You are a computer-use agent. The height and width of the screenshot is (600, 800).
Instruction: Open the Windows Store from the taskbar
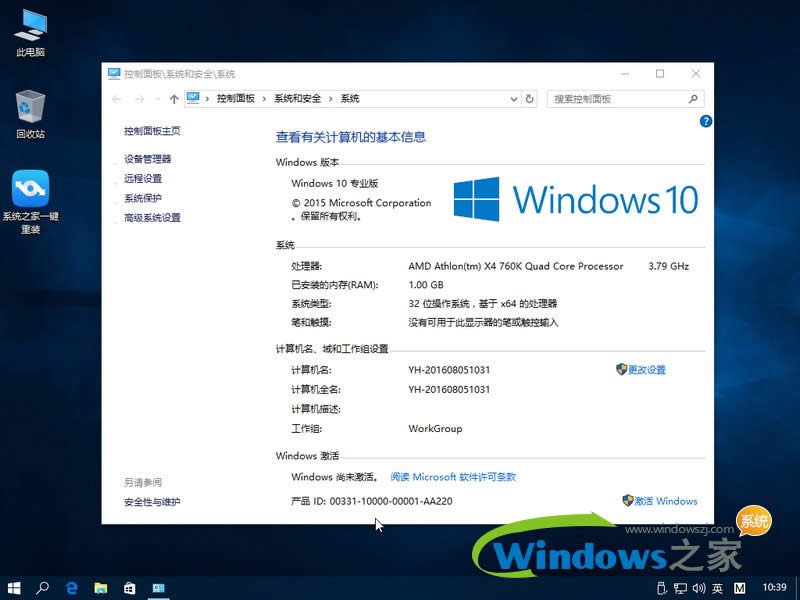[x=129, y=588]
